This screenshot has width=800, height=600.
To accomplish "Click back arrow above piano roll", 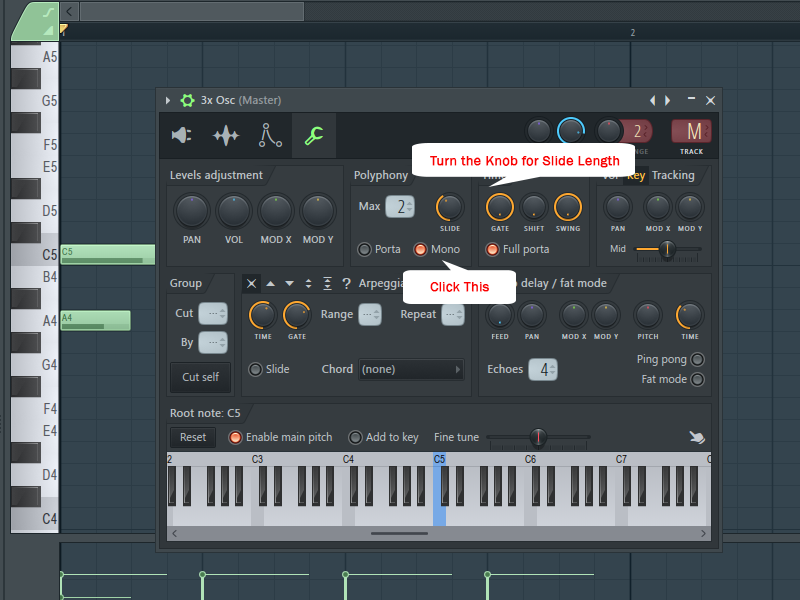I will pos(69,11).
